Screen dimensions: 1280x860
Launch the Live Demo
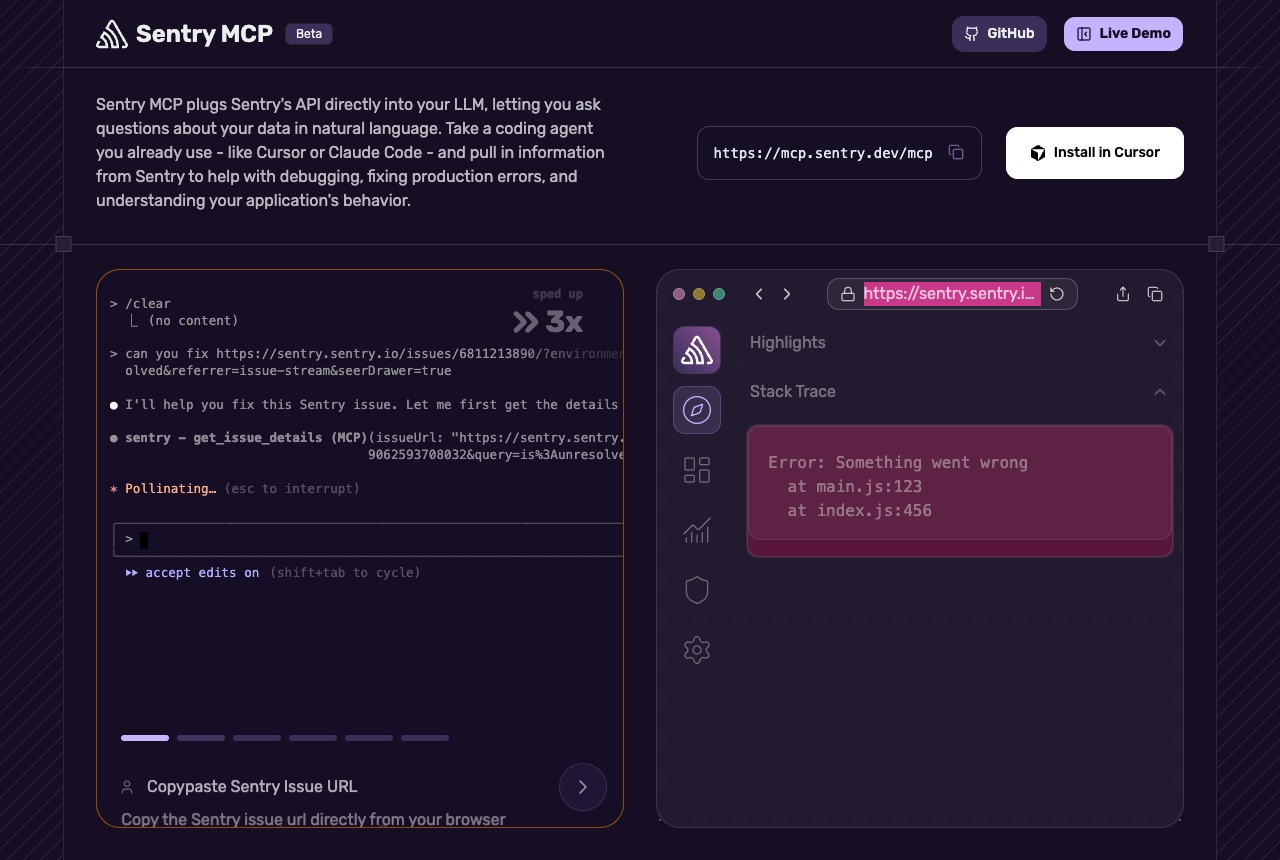tap(1123, 34)
